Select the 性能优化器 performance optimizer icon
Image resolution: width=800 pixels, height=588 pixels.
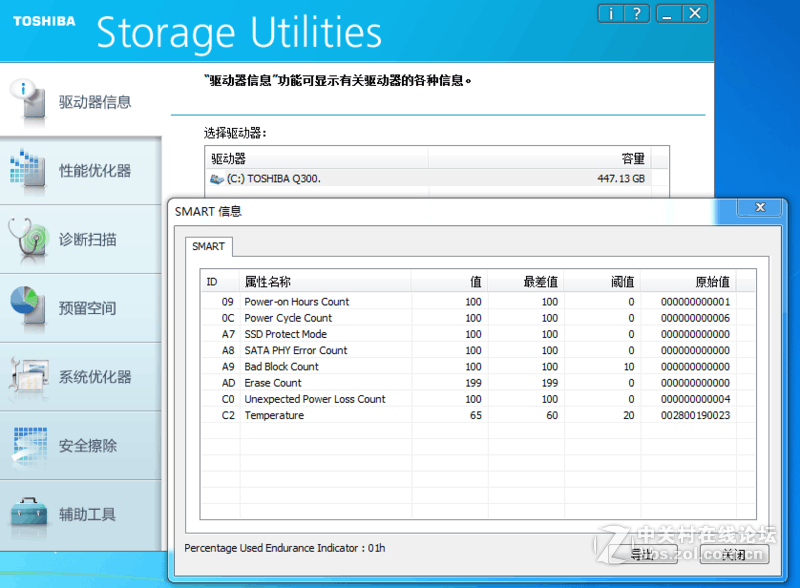pyautogui.click(x=26, y=170)
